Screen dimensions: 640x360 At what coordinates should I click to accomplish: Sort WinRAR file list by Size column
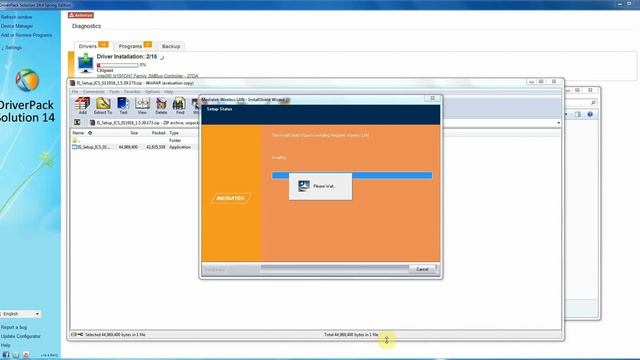(x=134, y=133)
